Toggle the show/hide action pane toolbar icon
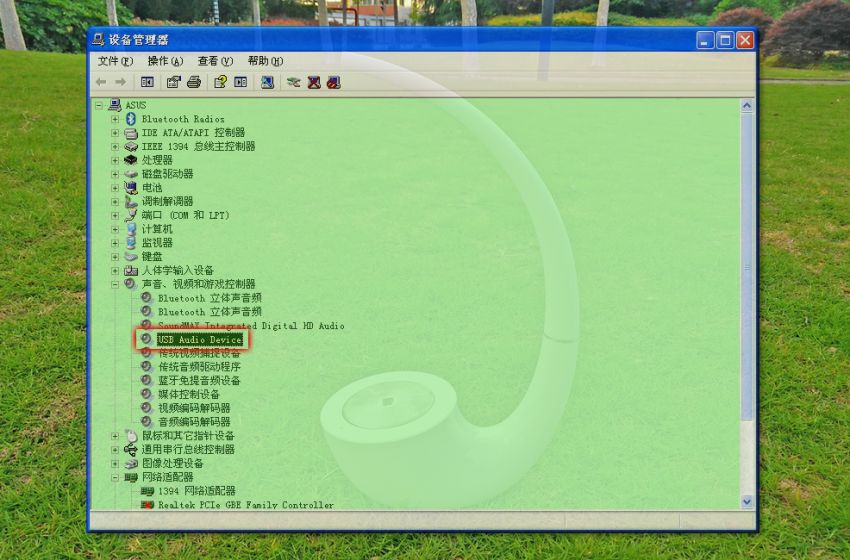The width and height of the screenshot is (850, 560). coord(241,82)
